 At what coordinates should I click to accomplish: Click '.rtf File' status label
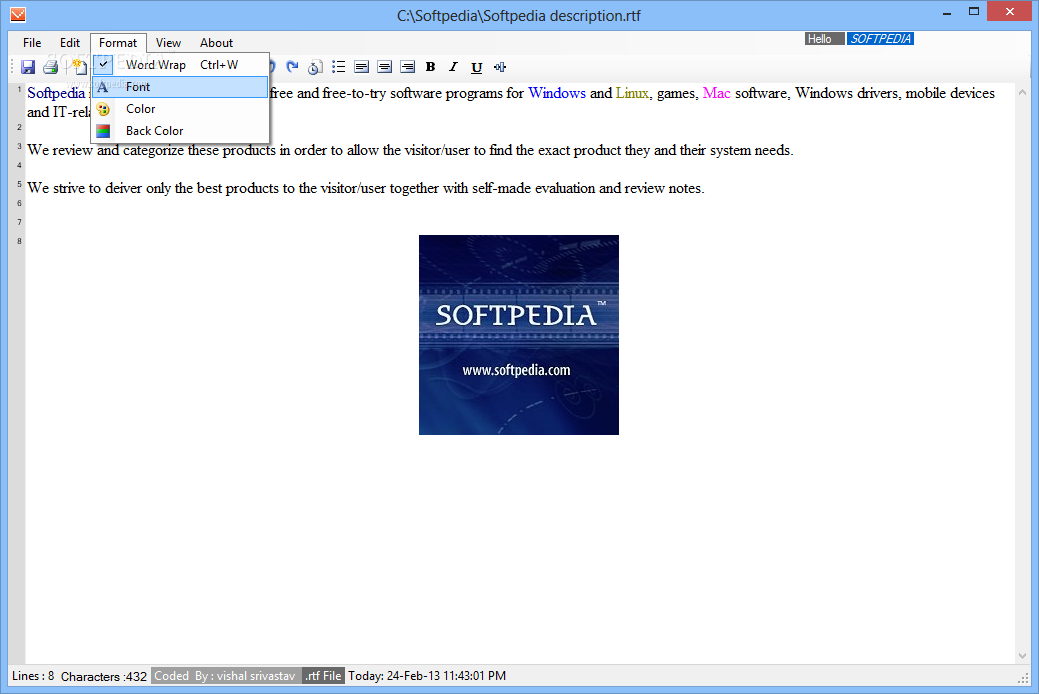click(x=323, y=676)
